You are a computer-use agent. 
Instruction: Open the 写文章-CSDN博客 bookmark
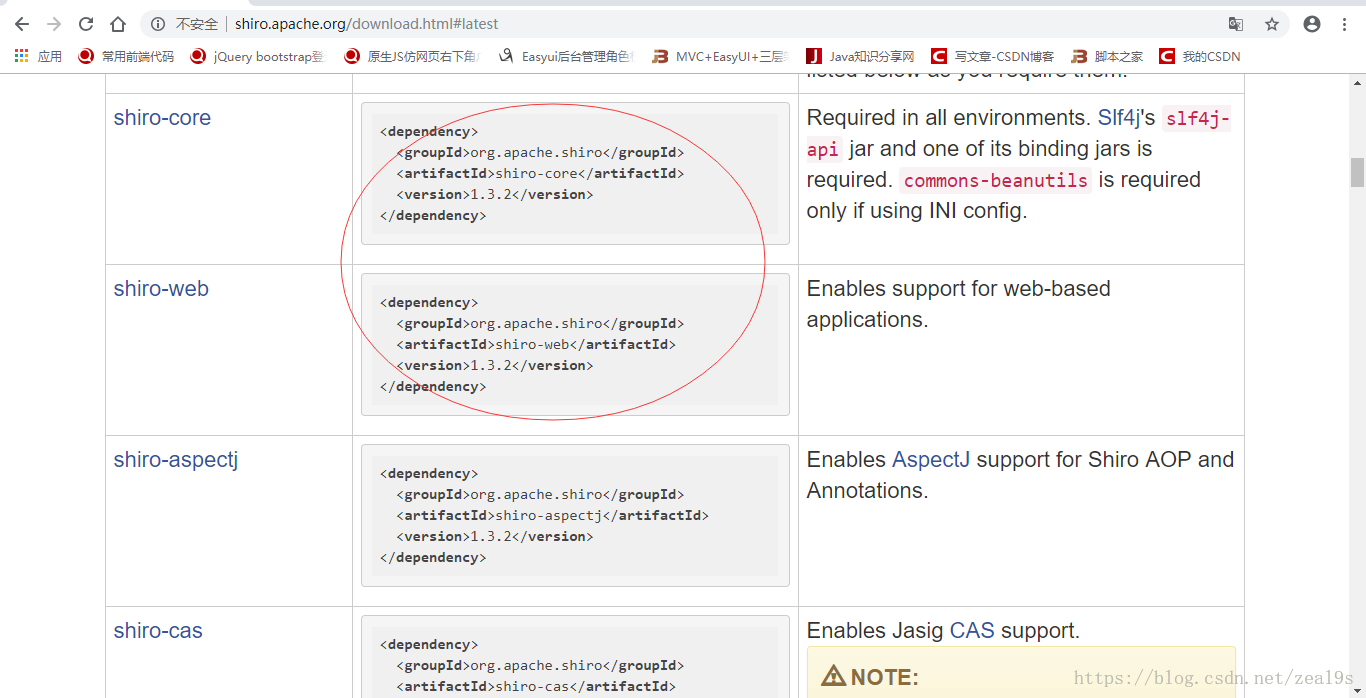click(992, 56)
